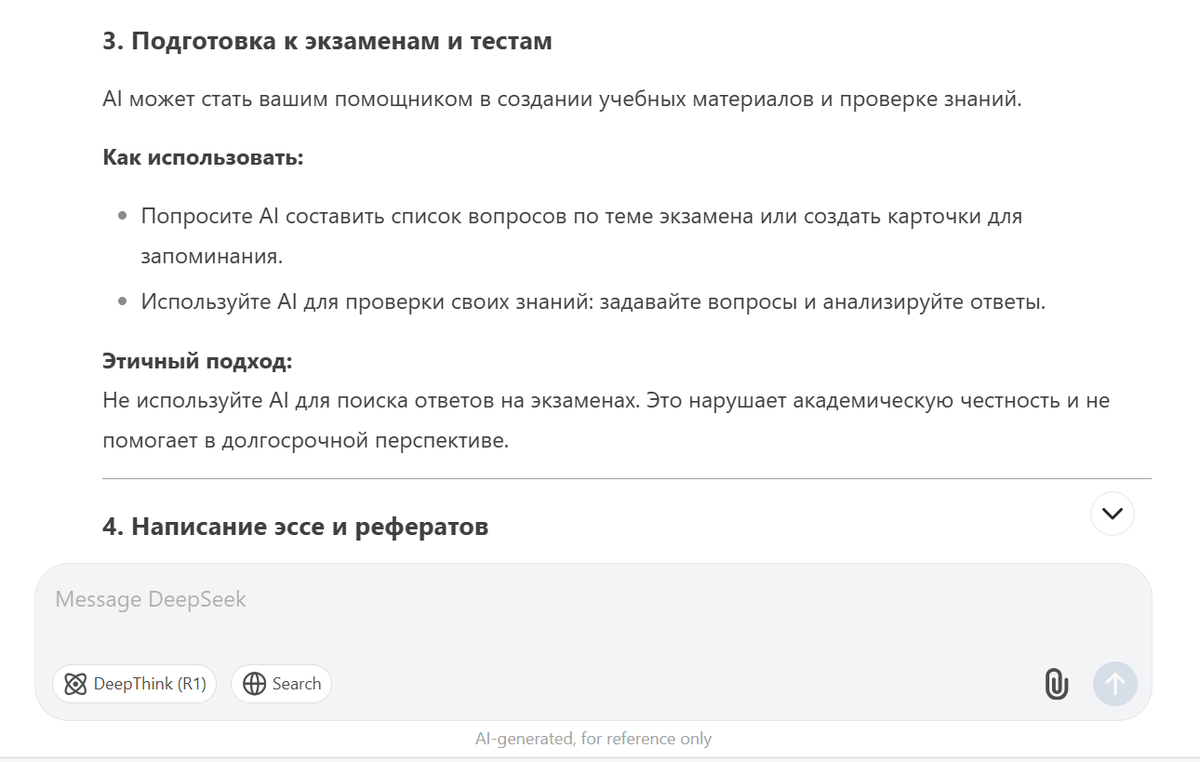Click the bullet starting "Попросите AI составить список"
Image resolution: width=1200 pixels, height=762 pixels.
(581, 236)
